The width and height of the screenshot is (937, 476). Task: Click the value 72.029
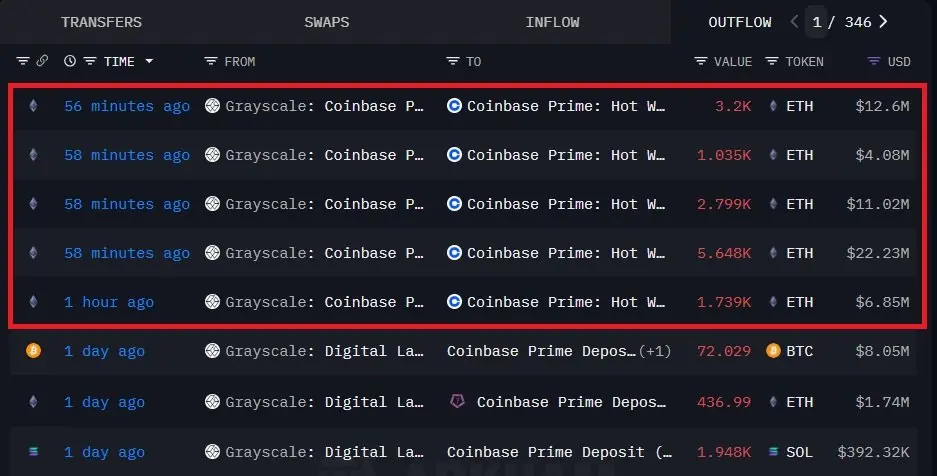(x=724, y=351)
